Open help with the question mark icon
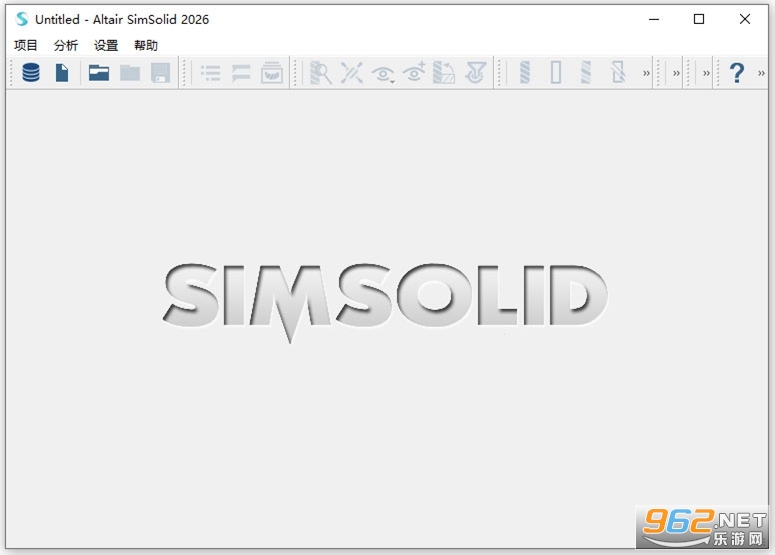This screenshot has height=555, width=775. click(736, 73)
